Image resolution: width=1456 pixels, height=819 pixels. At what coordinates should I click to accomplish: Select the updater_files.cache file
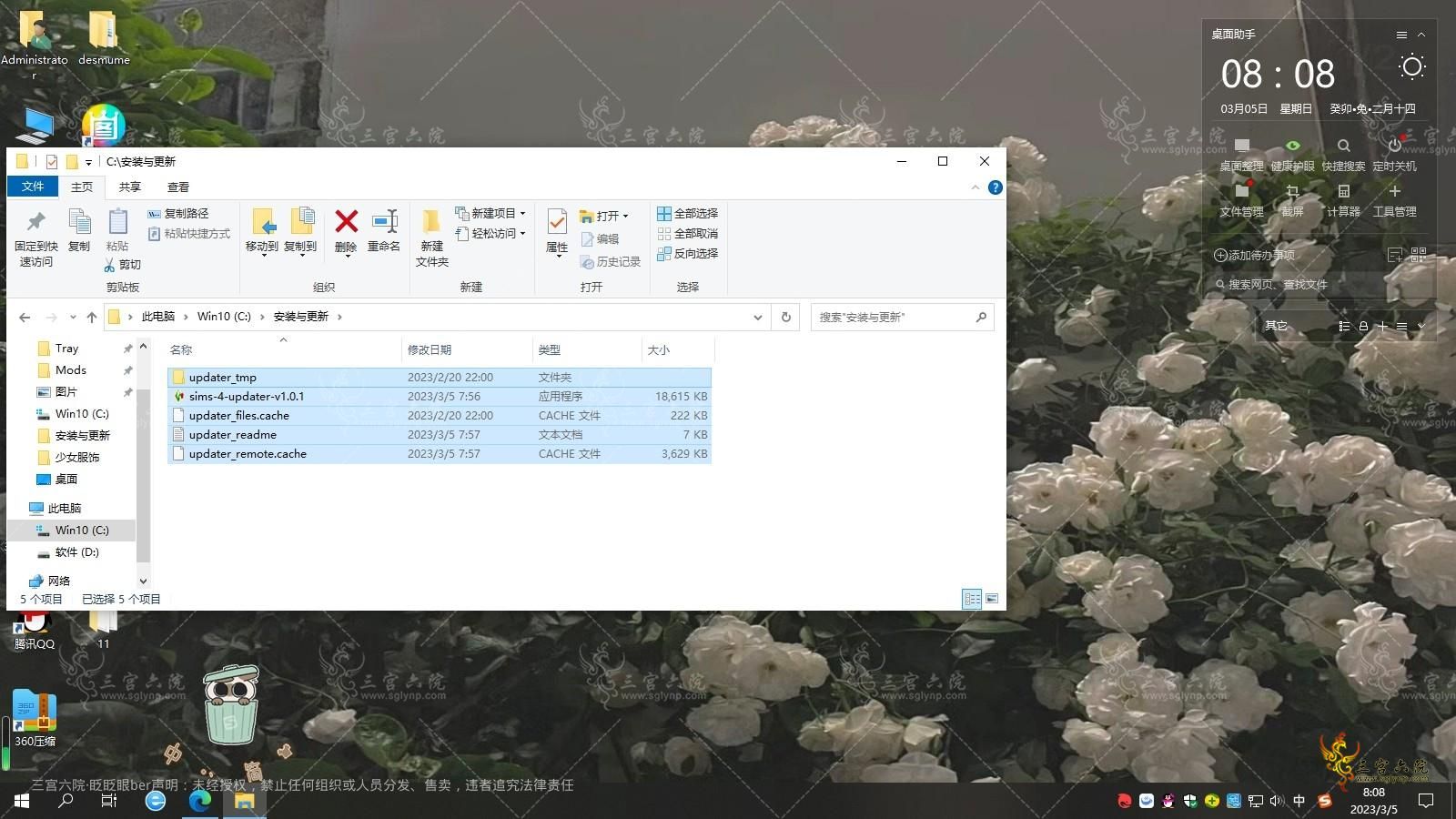(440, 415)
